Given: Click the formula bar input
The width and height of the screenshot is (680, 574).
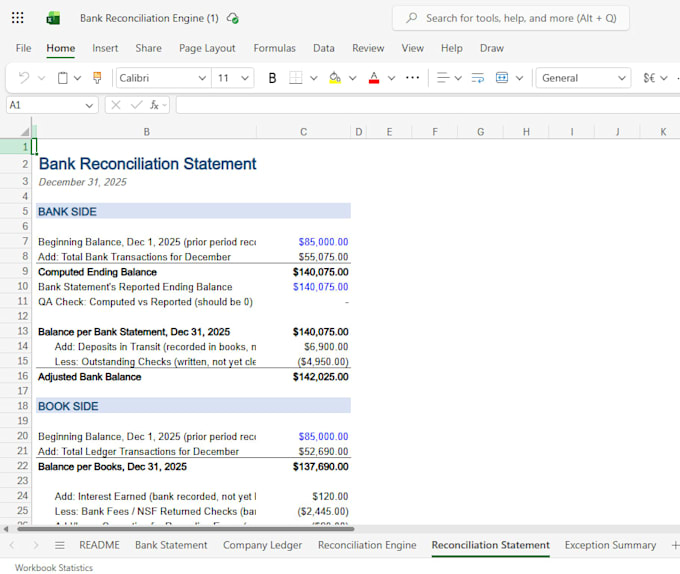Looking at the screenshot, I should 428,105.
